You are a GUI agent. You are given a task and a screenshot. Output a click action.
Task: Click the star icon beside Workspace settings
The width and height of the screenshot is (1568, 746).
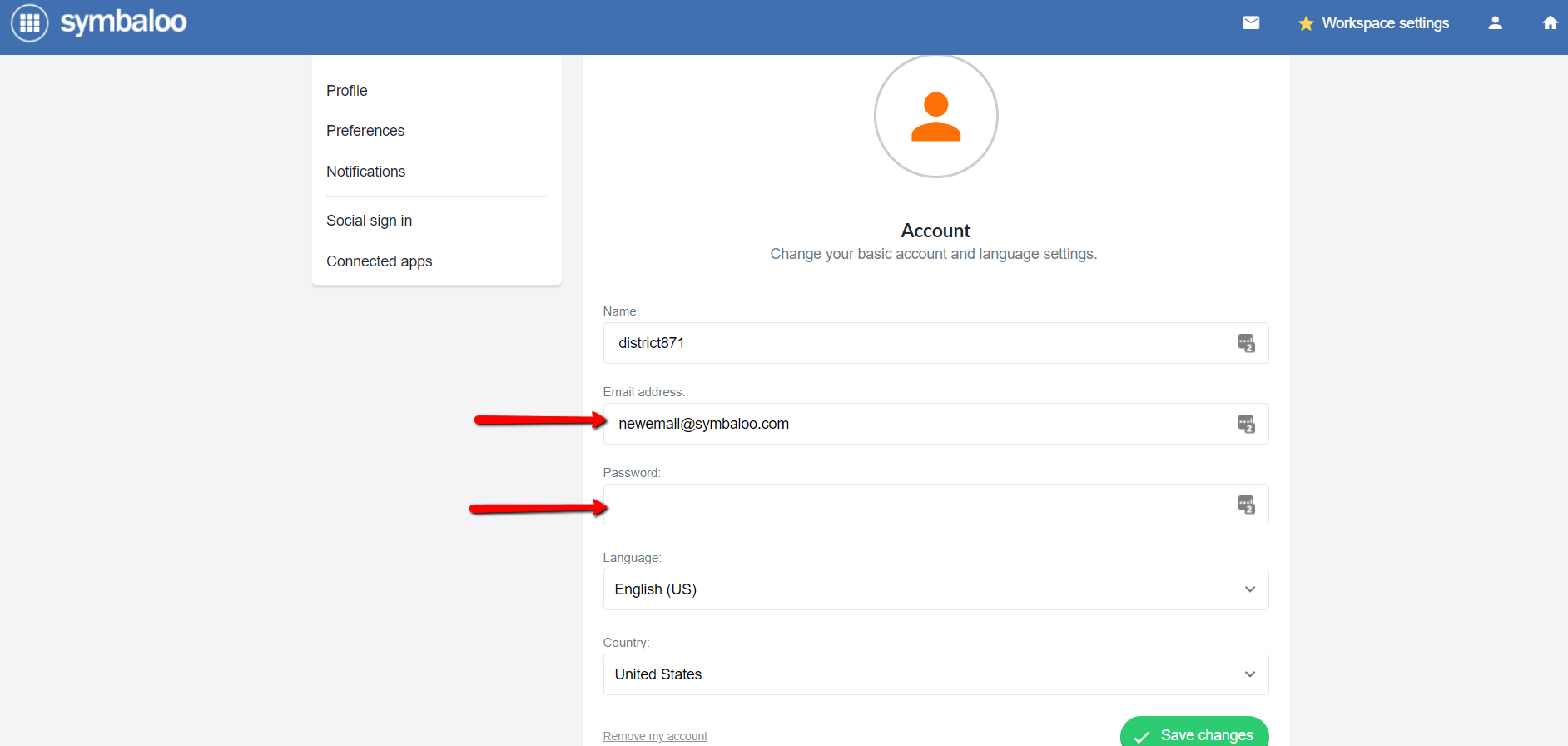pyautogui.click(x=1306, y=23)
